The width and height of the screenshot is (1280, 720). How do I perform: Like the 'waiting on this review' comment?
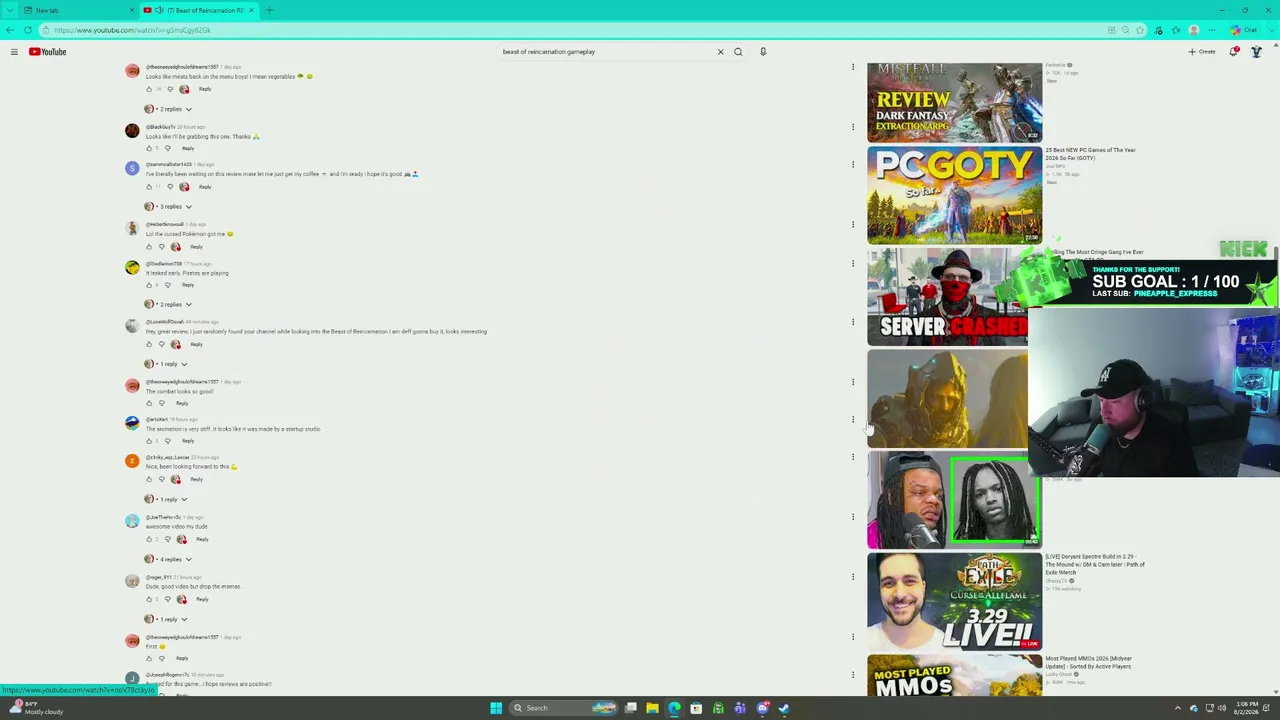[150, 187]
